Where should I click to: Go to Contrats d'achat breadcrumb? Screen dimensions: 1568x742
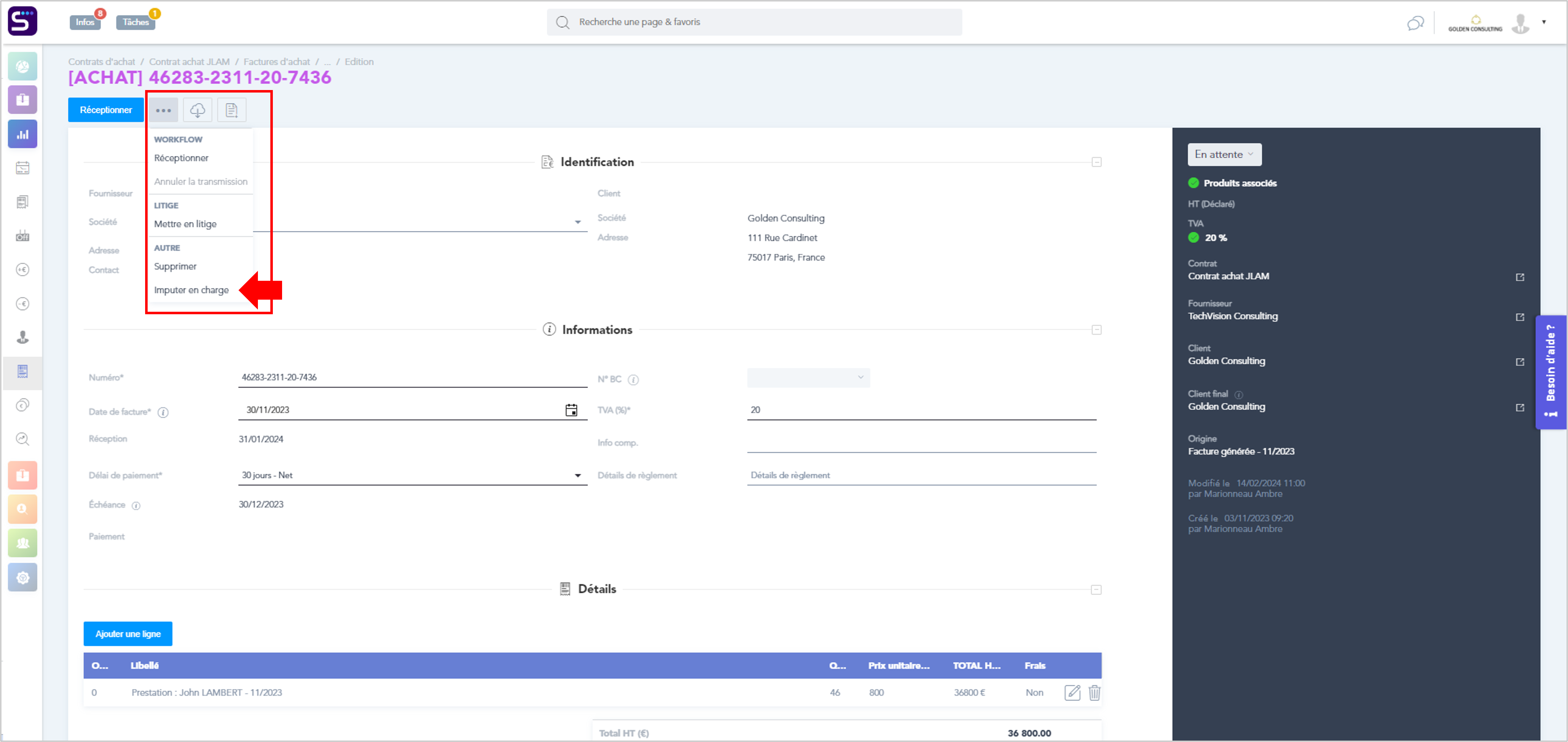tap(101, 62)
